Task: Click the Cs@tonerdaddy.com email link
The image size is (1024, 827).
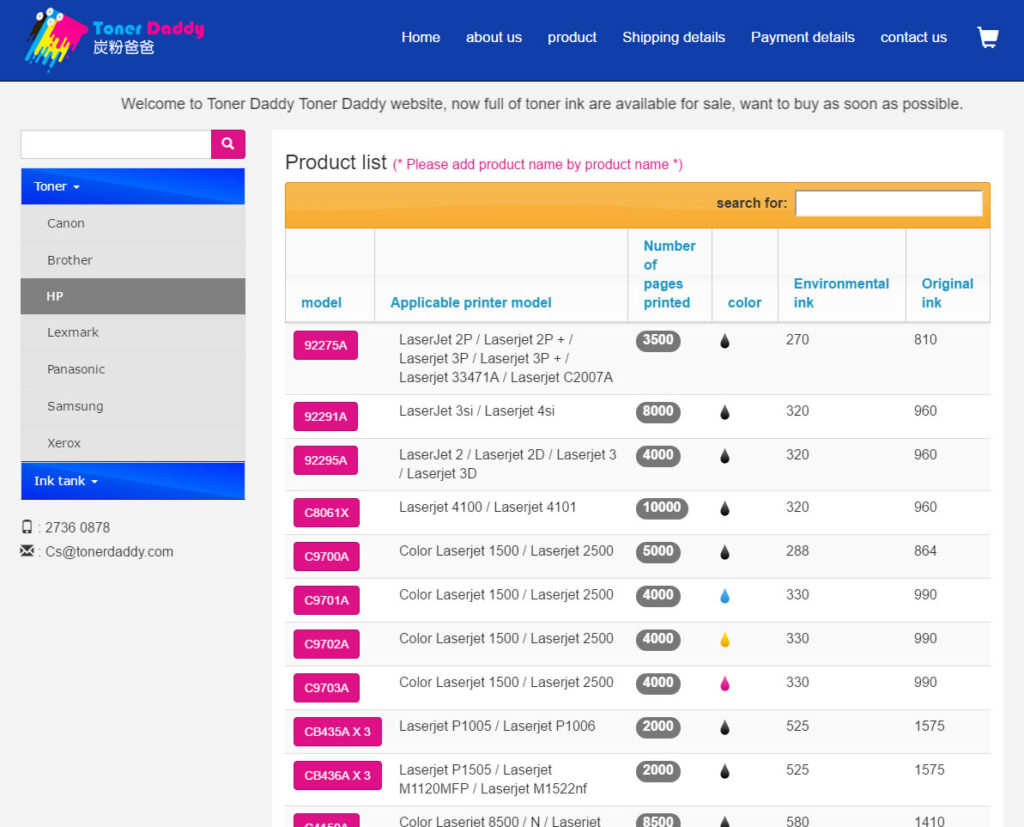Action: (109, 551)
